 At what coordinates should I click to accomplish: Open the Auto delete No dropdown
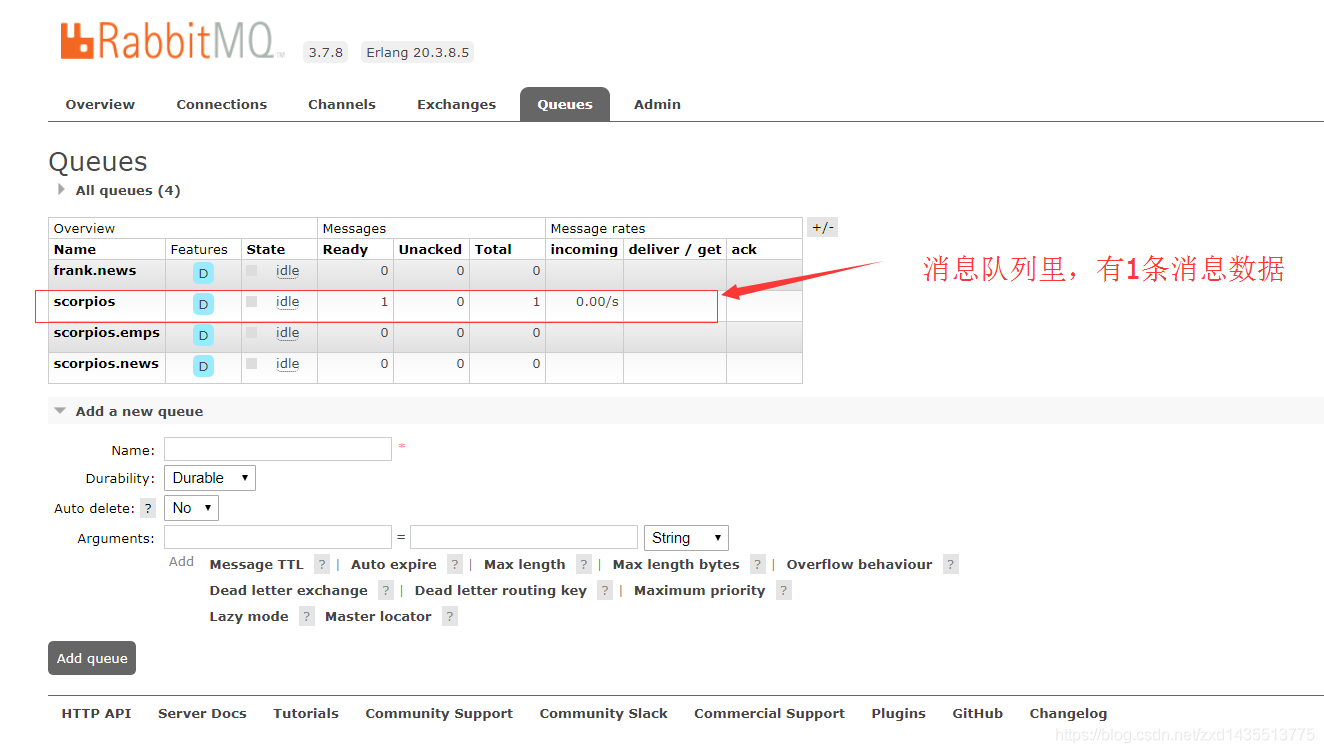[x=191, y=508]
